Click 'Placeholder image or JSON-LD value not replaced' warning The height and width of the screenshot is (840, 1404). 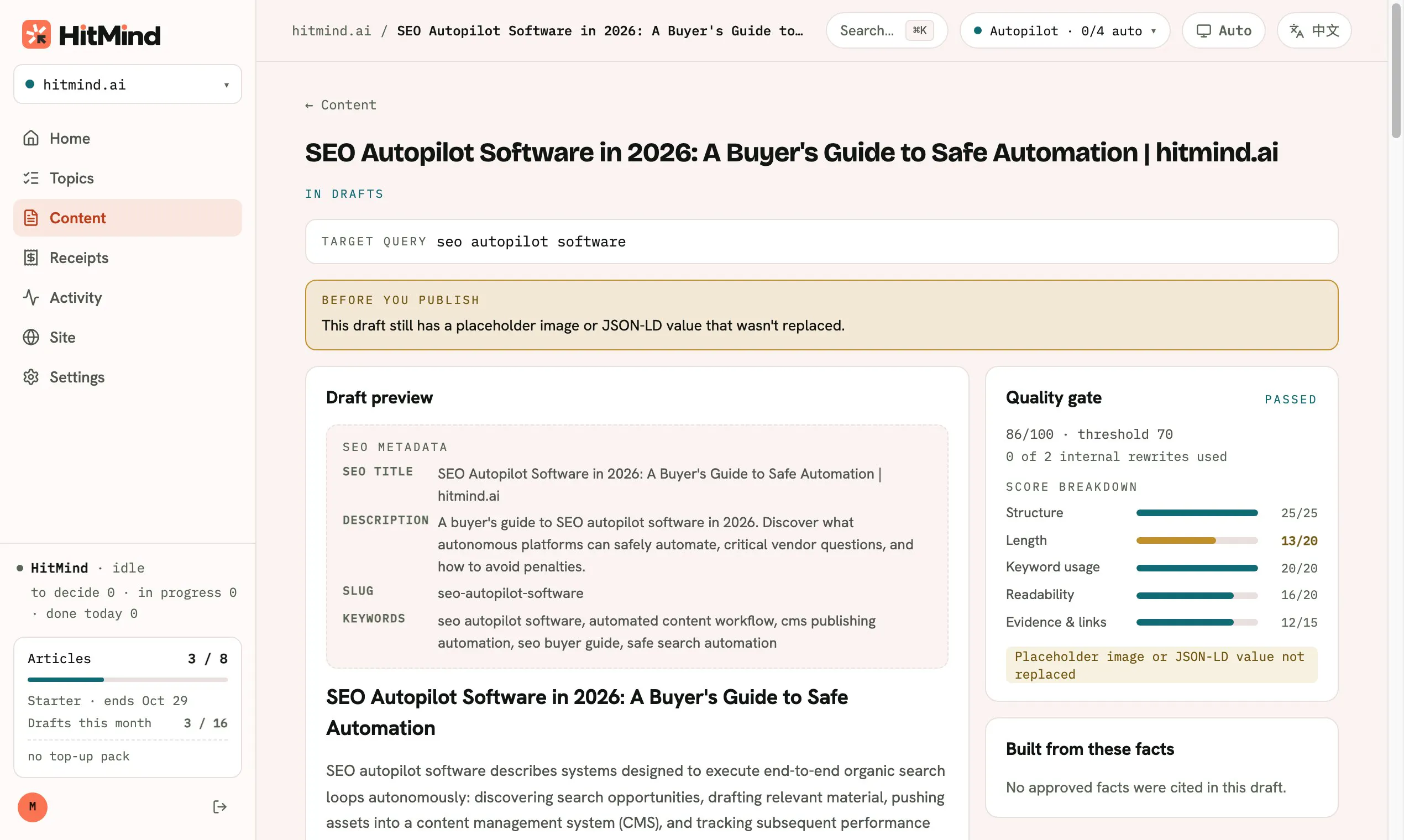(1161, 664)
